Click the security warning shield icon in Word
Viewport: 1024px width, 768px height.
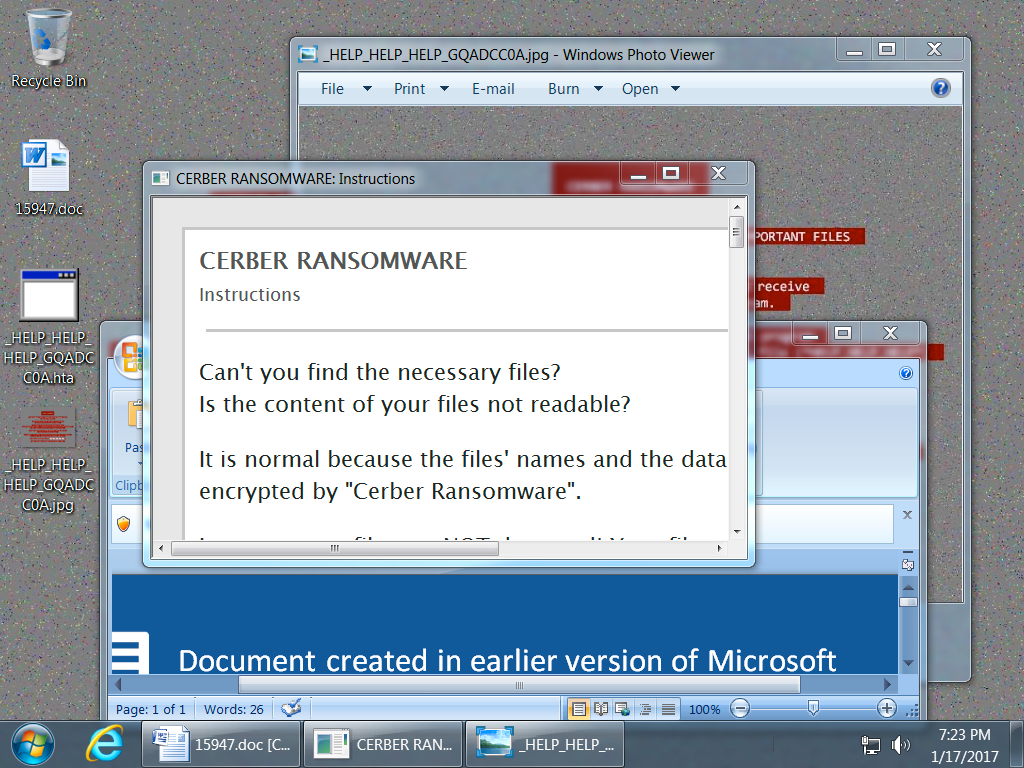click(x=124, y=524)
